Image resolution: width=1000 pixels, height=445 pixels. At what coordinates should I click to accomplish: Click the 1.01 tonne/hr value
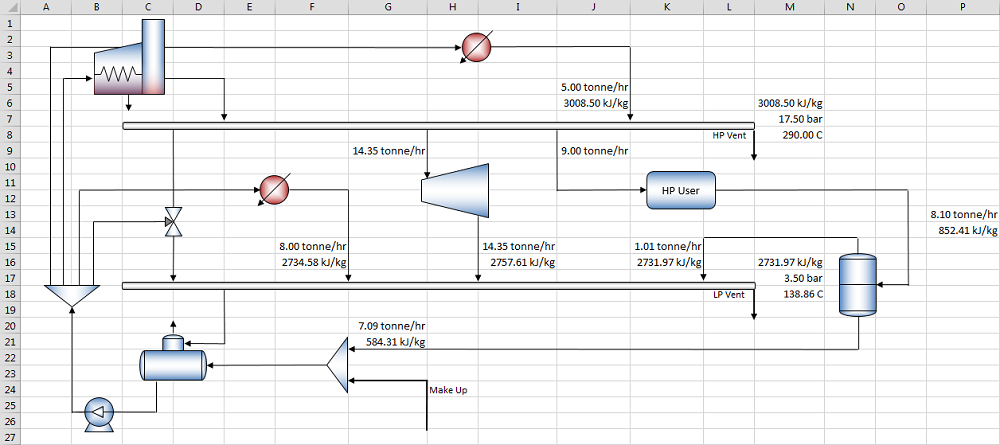[x=668, y=246]
